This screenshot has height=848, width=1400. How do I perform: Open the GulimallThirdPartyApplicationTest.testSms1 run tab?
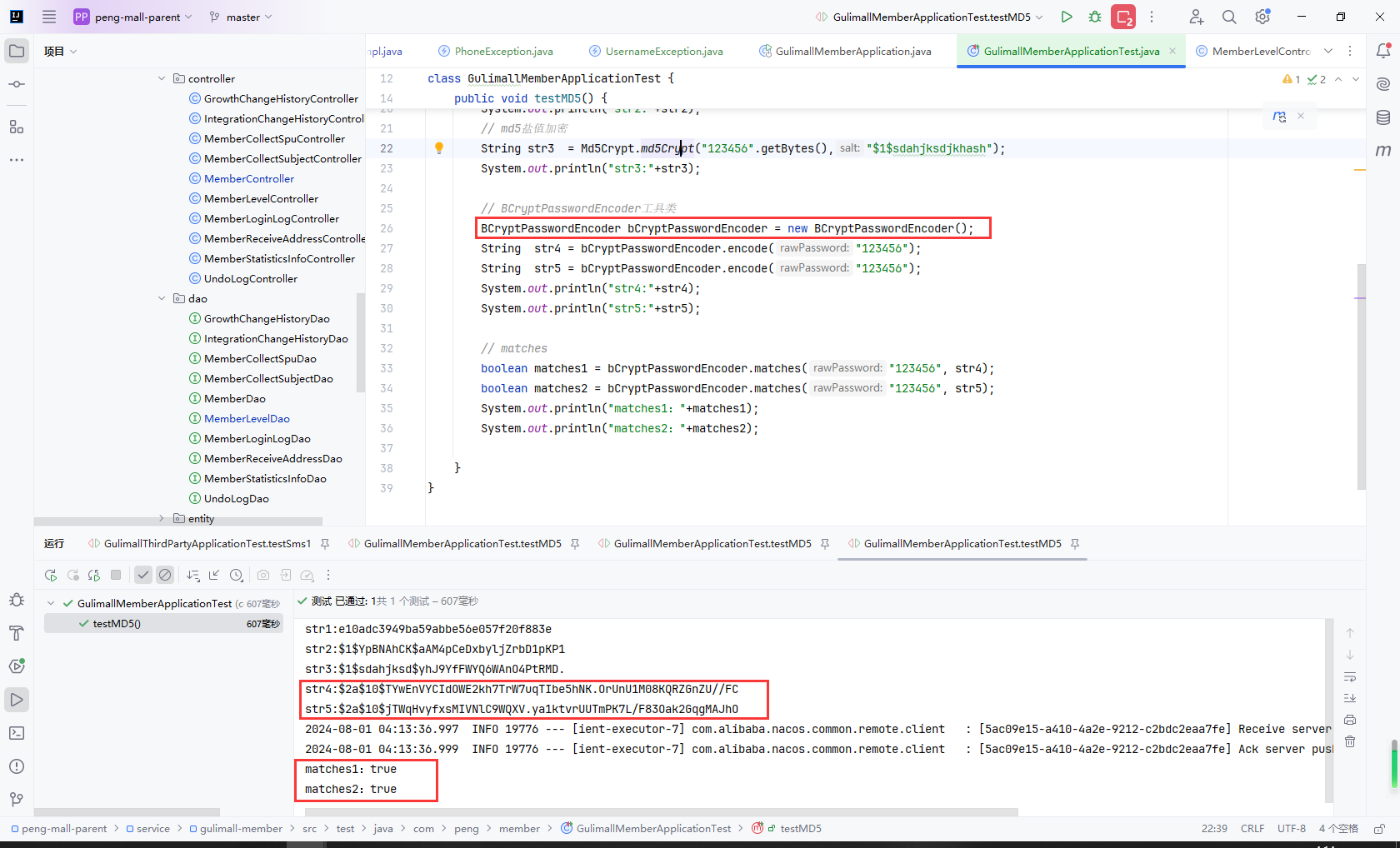(200, 544)
